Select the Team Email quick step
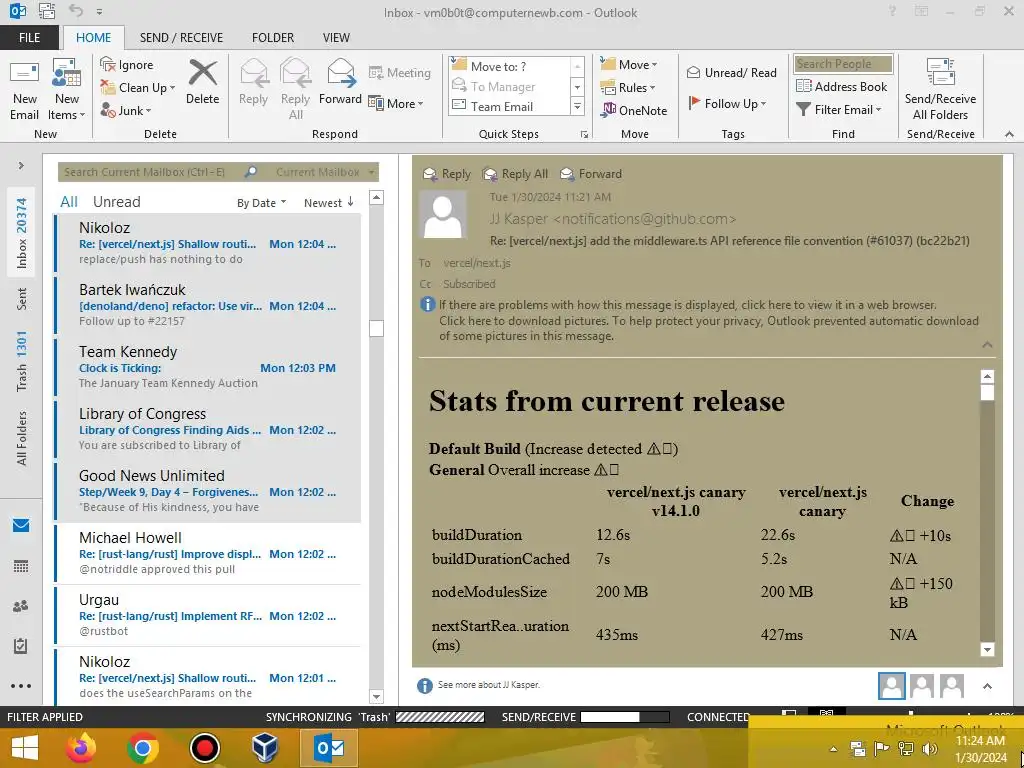1024x768 pixels. click(510, 106)
